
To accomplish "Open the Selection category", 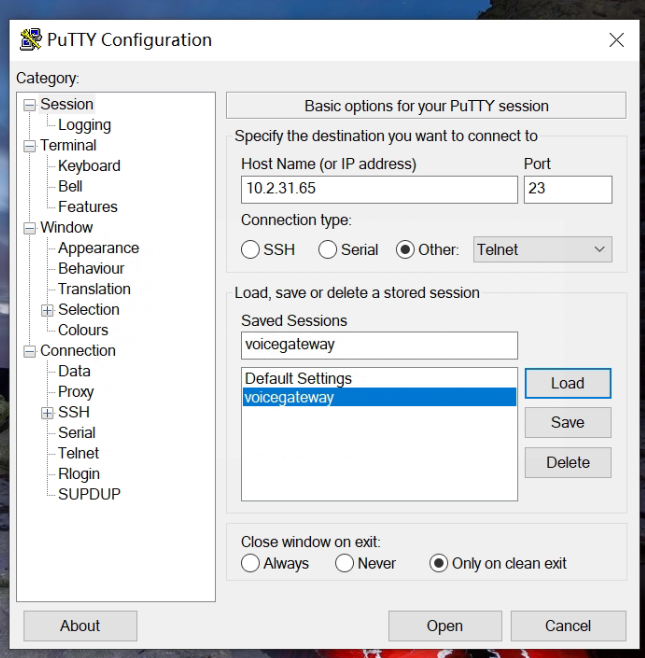I will point(89,310).
